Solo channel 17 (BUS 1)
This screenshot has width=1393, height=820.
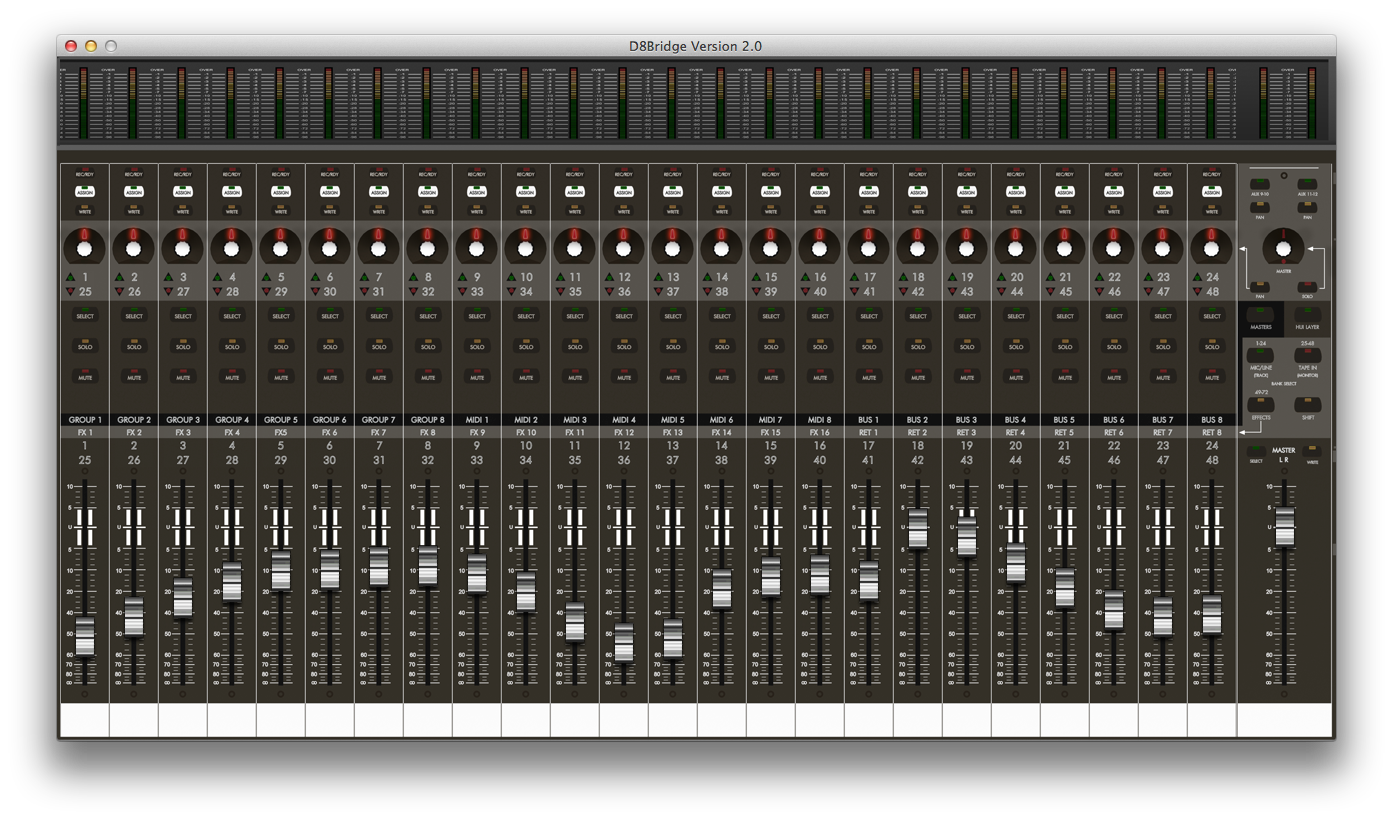point(869,345)
